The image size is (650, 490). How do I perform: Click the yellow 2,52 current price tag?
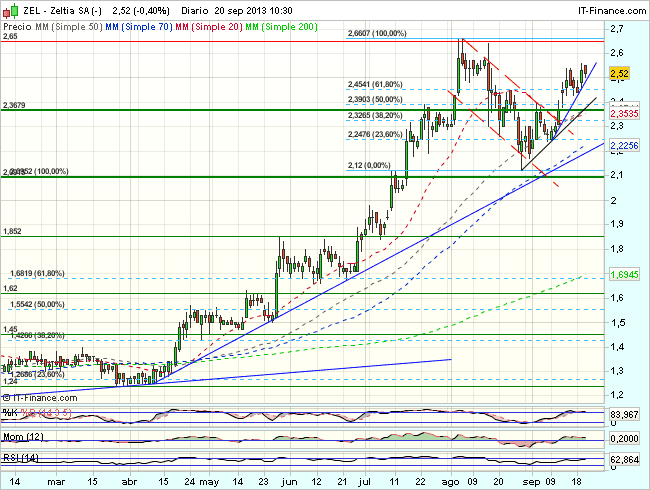pyautogui.click(x=619, y=74)
